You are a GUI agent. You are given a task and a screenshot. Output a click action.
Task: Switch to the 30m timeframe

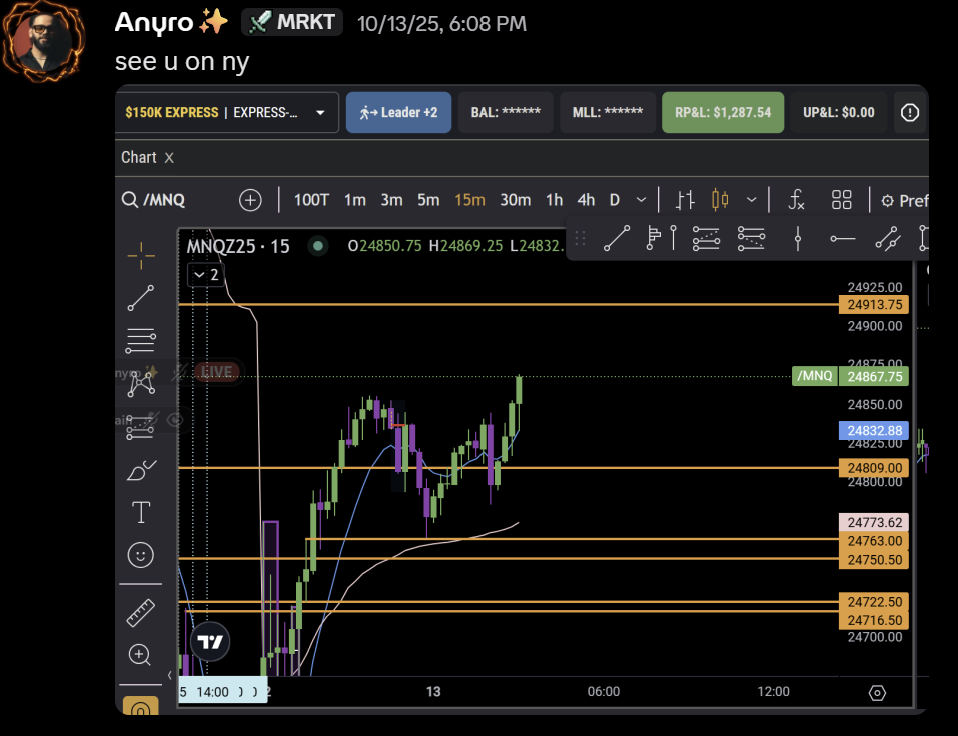[515, 199]
